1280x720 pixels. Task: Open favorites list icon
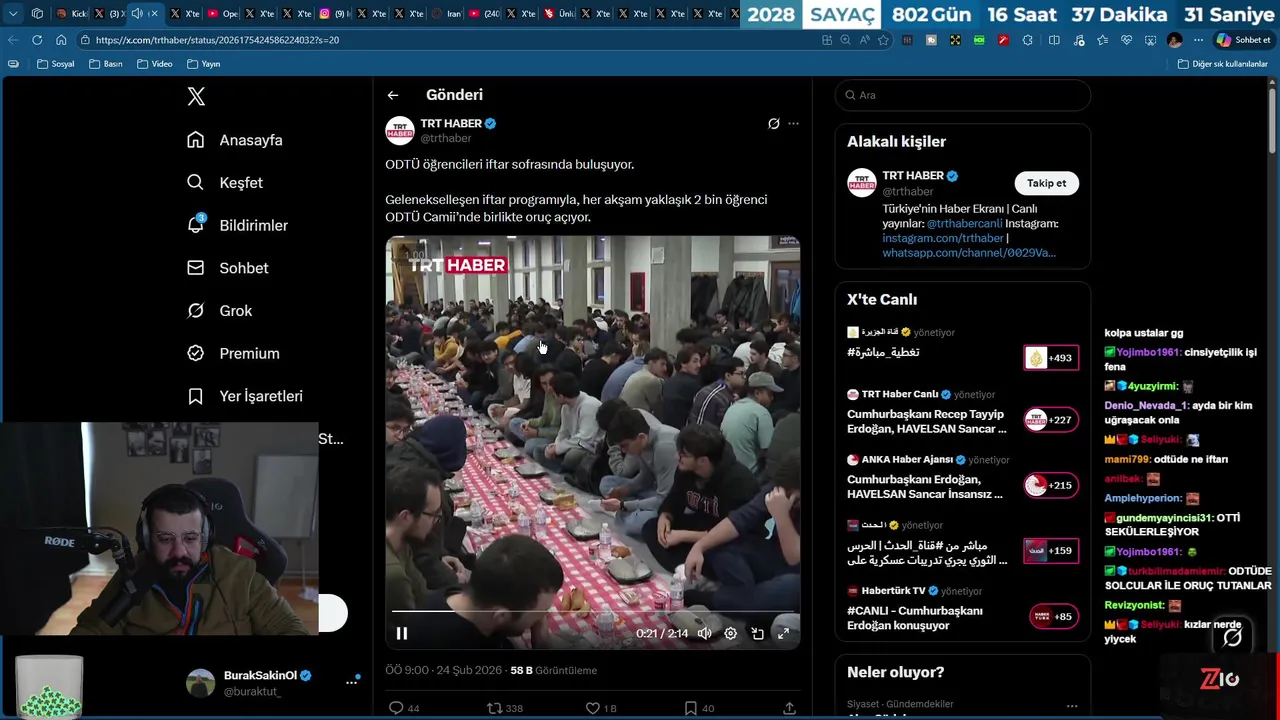coord(1102,40)
